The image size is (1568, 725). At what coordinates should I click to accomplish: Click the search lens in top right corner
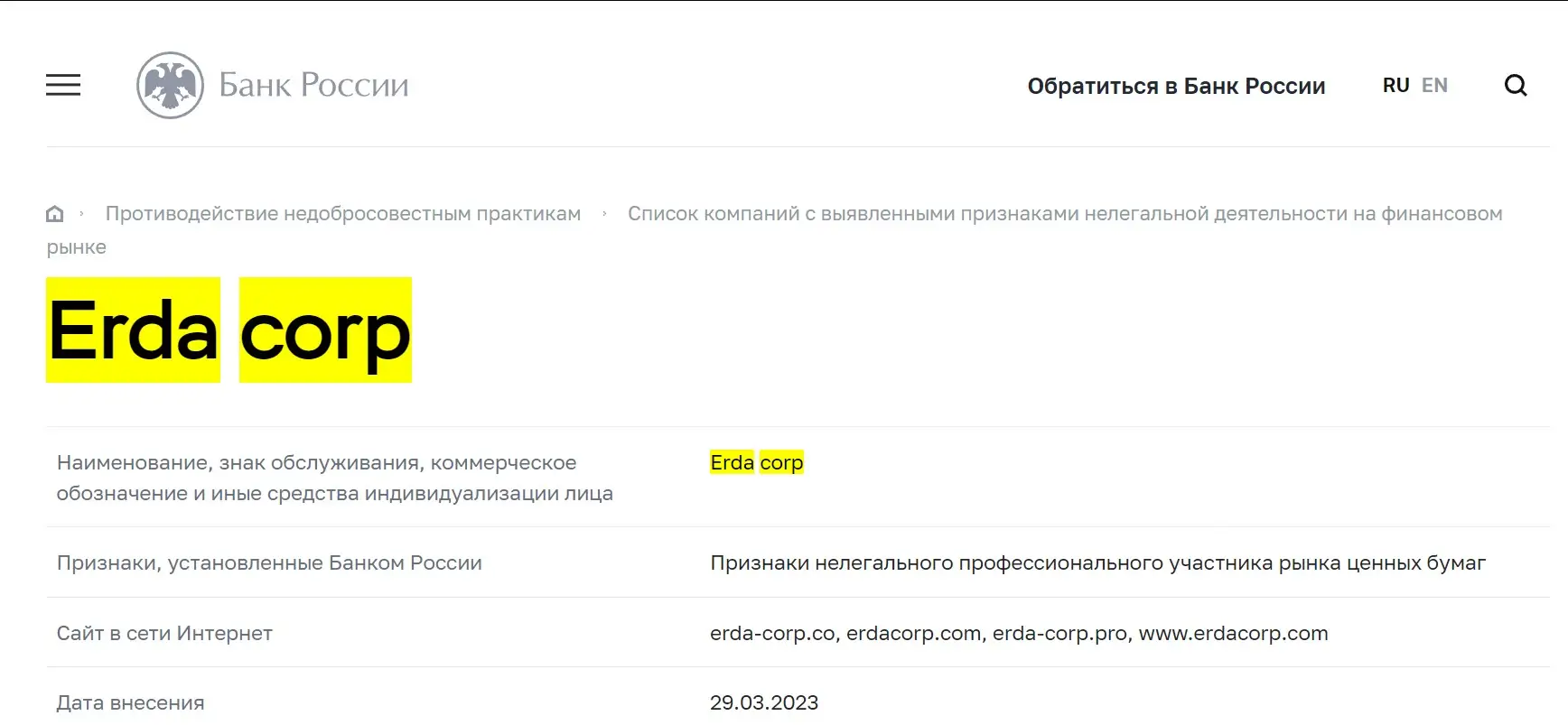pyautogui.click(x=1515, y=85)
